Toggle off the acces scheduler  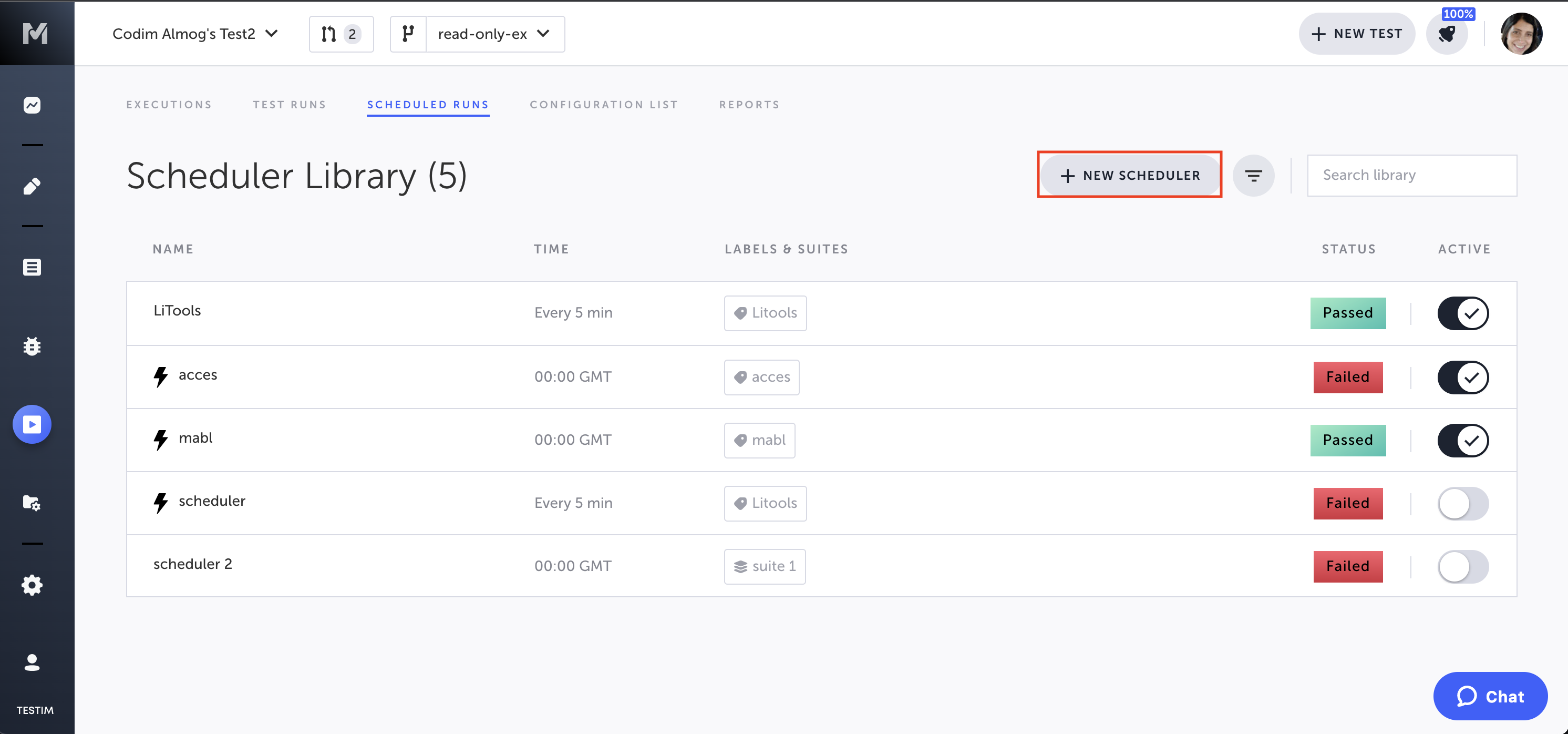point(1463,377)
